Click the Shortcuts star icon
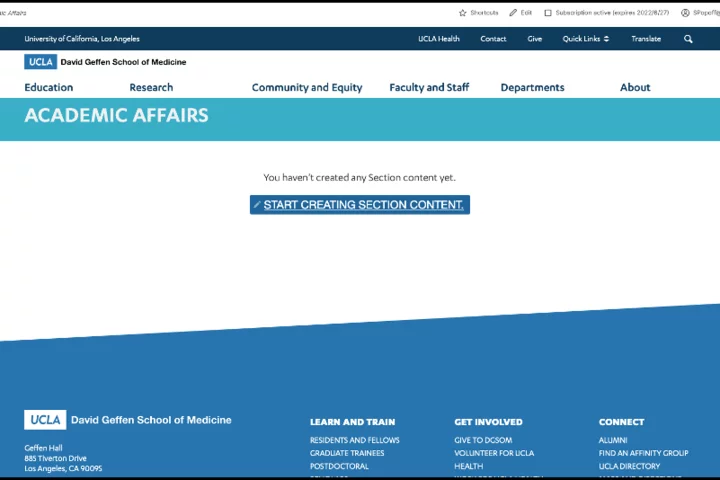Screen dimensions: 720x480 pos(462,13)
